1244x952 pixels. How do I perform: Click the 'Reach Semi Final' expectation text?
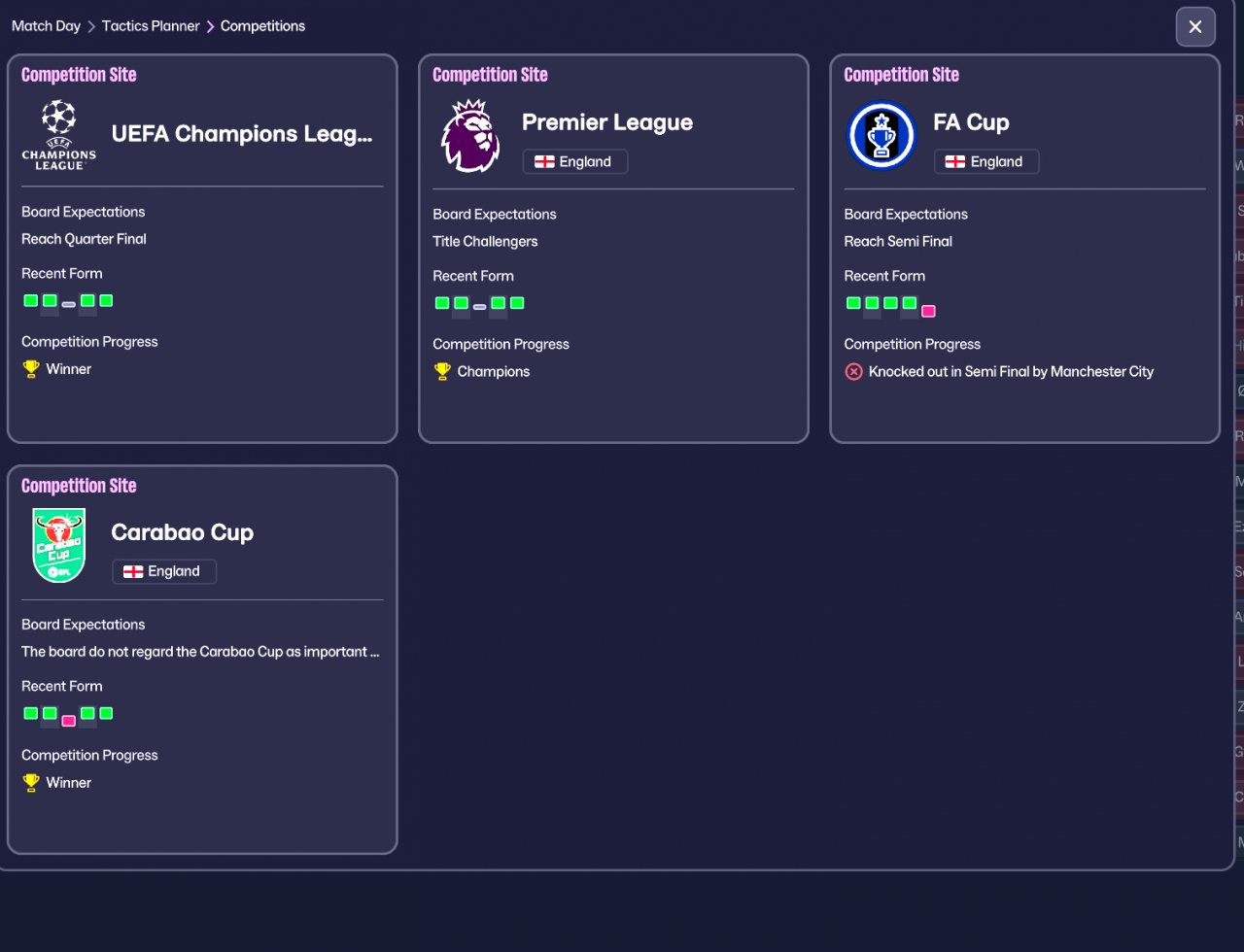click(898, 241)
